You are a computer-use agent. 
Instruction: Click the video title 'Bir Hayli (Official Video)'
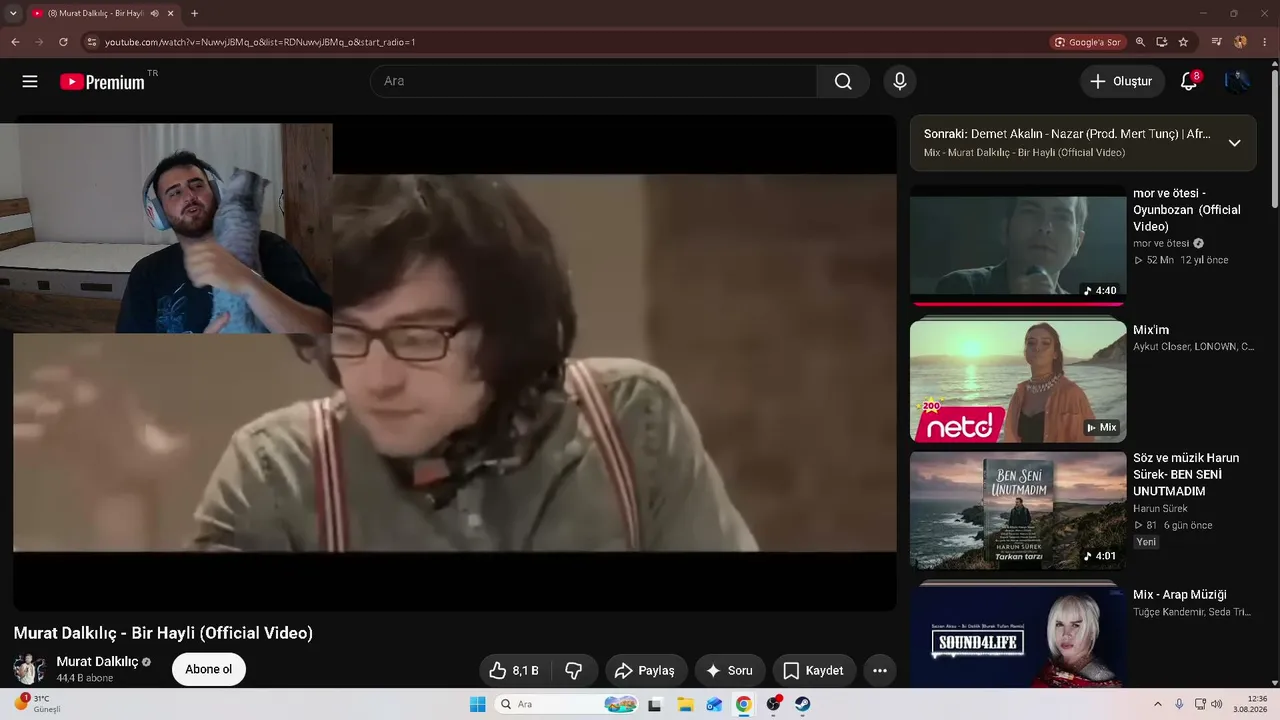222,633
